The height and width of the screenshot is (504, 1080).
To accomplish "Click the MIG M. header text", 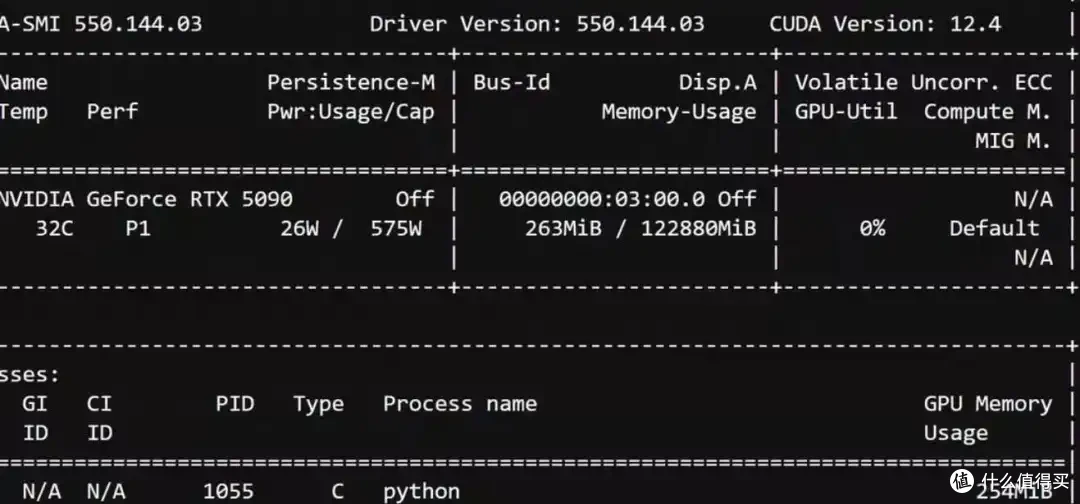I will point(1014,141).
